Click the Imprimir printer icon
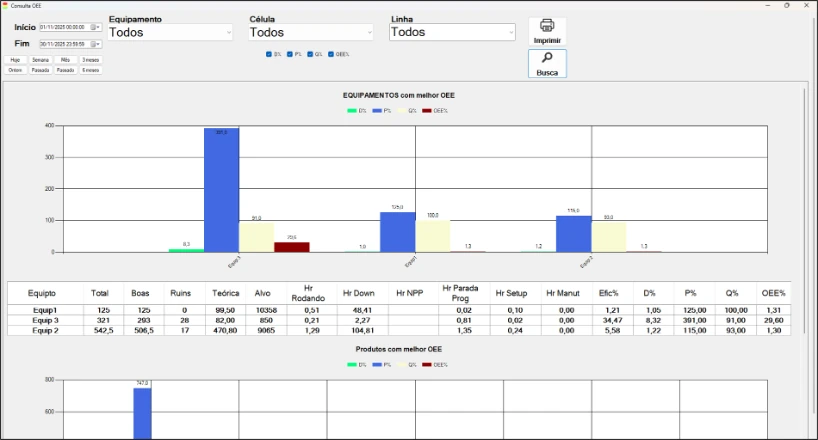 tap(547, 26)
